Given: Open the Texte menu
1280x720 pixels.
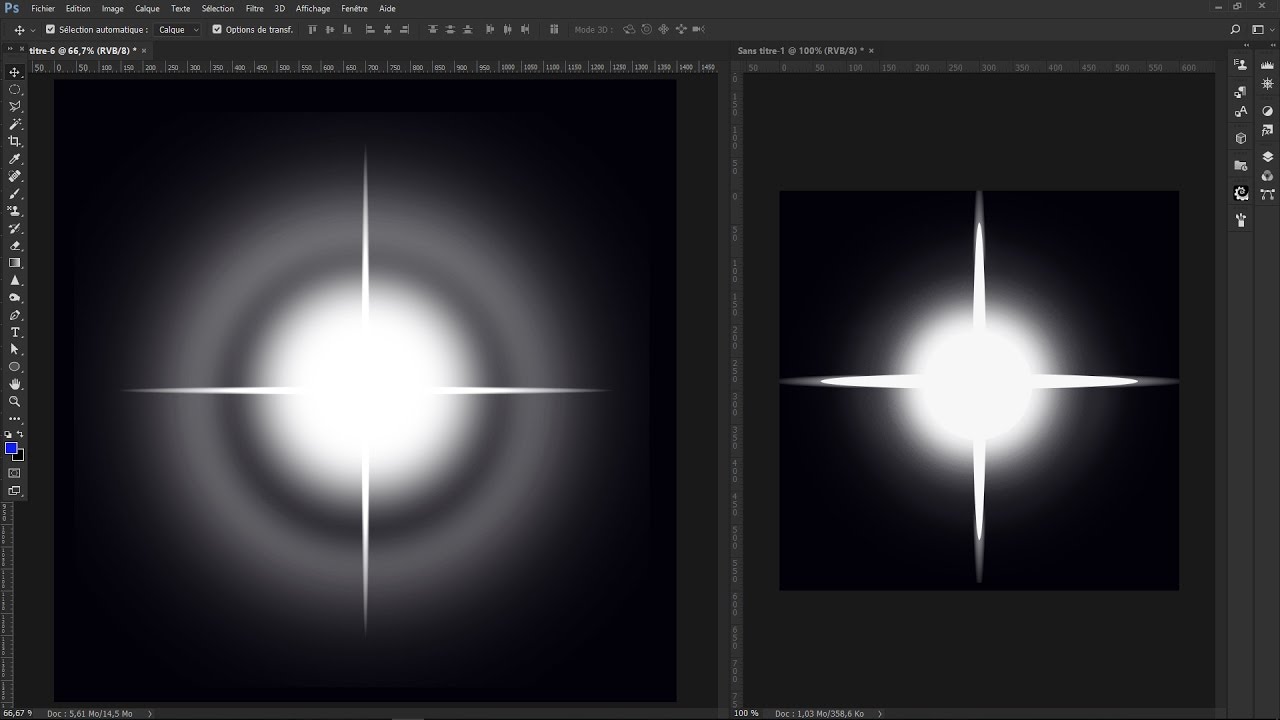Looking at the screenshot, I should point(180,8).
